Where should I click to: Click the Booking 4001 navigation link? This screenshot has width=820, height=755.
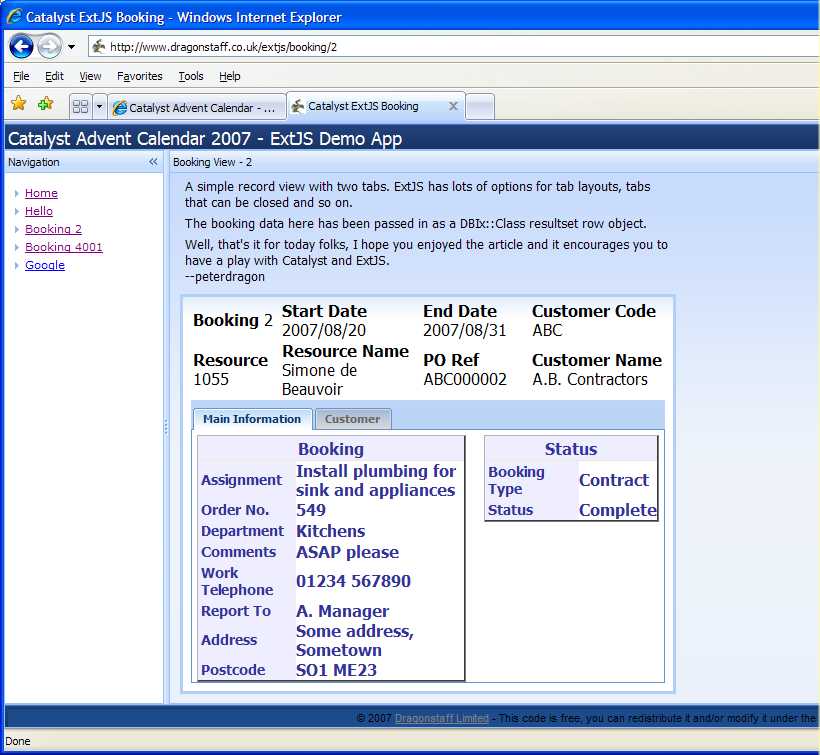(x=64, y=247)
